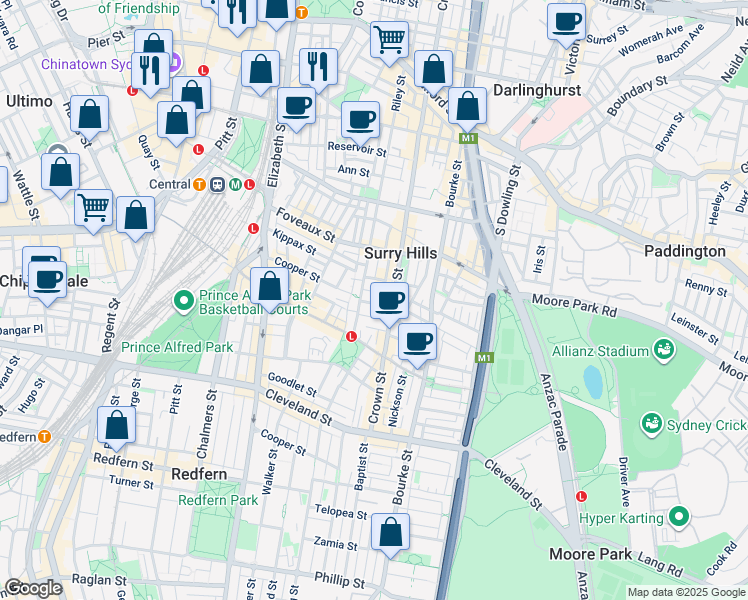The image size is (748, 600).
Task: Click the shopping bag marker over Prince Alfred Park Basketball Courts
Action: pyautogui.click(x=270, y=286)
